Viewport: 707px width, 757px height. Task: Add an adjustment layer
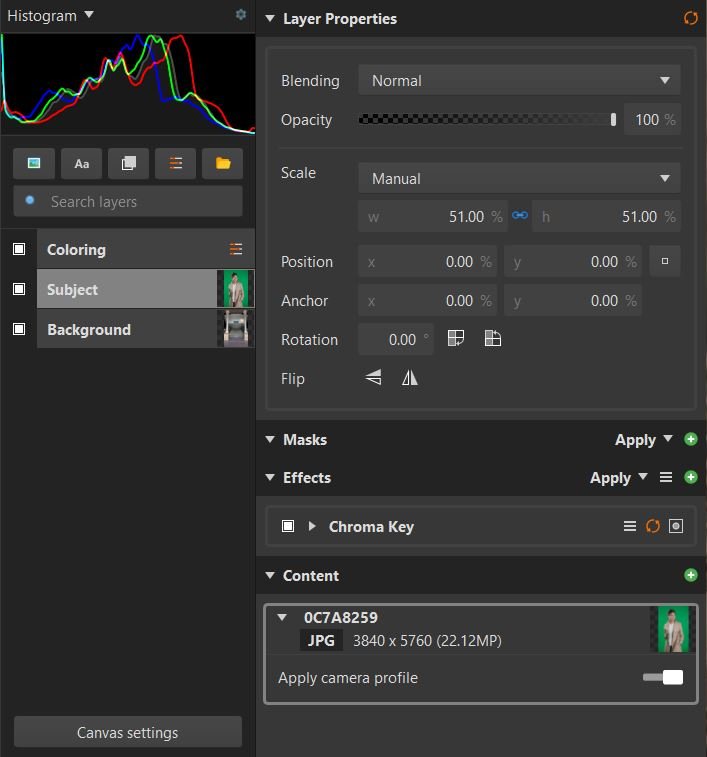click(175, 163)
